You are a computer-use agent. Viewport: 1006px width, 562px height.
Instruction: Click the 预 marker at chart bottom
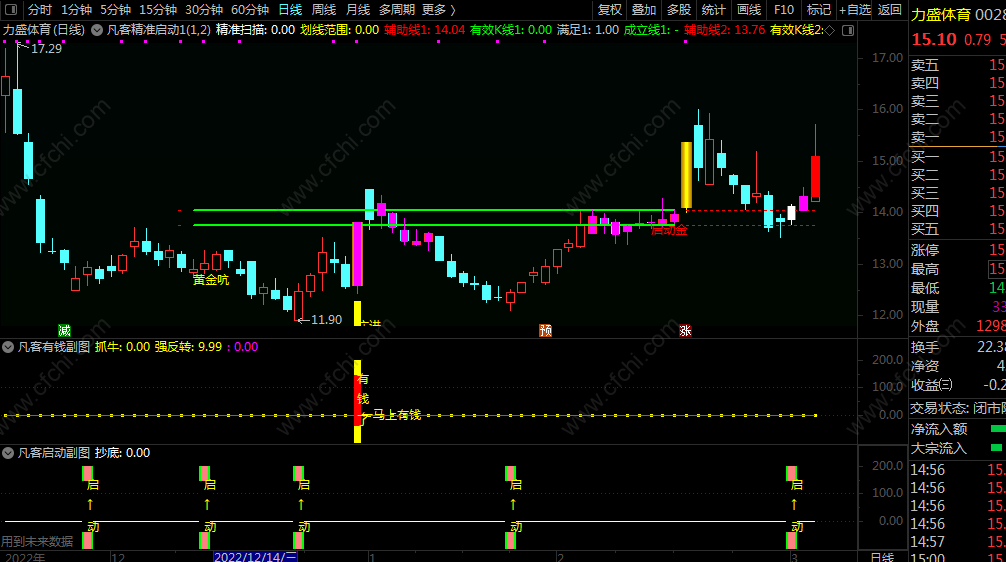click(x=545, y=330)
